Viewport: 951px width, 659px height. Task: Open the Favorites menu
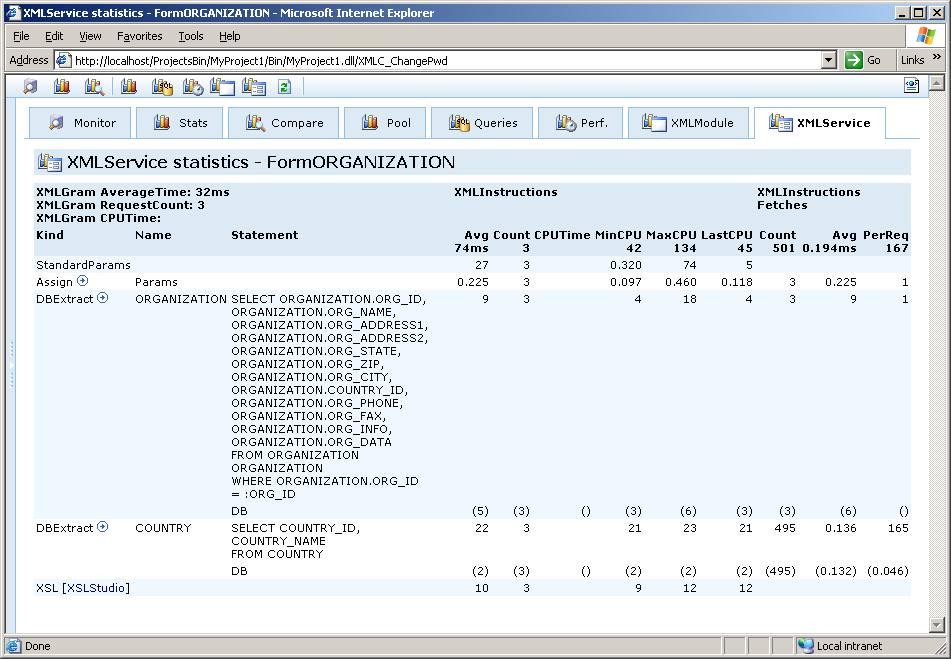click(x=139, y=36)
